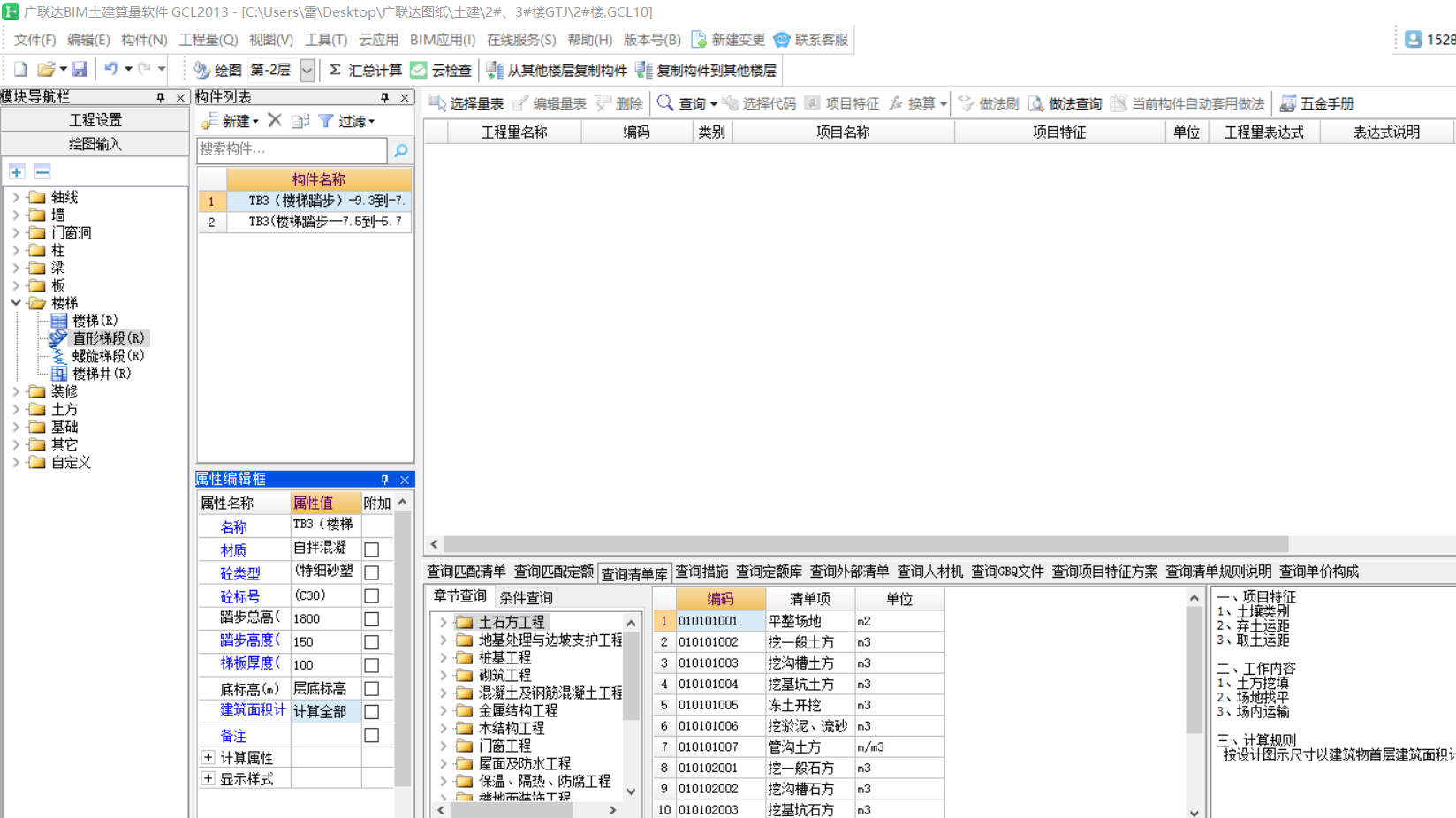Select 螺旋梯段(R) tree item
Screen dimensions: 1456x818
[x=98, y=356]
